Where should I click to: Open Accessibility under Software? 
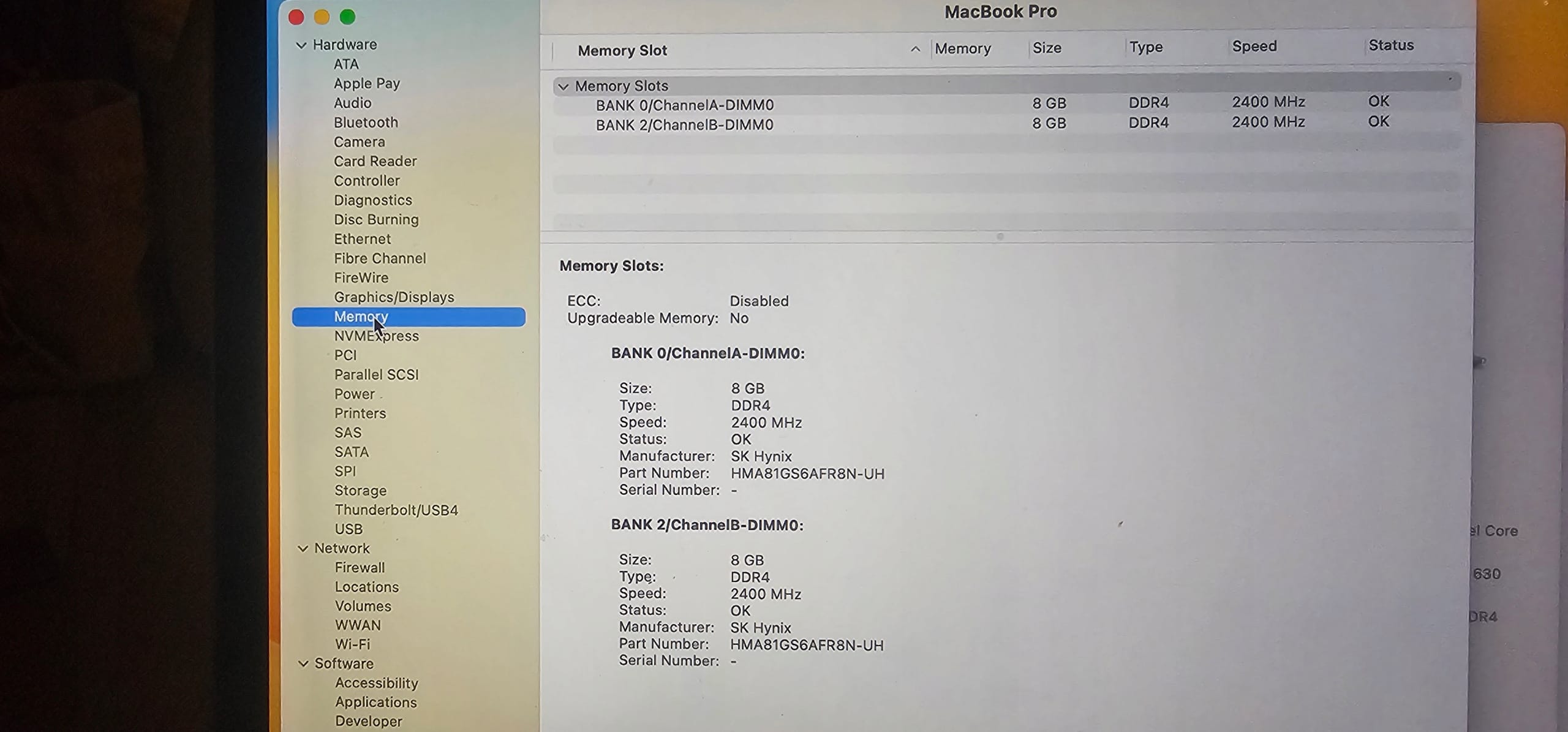pos(376,684)
